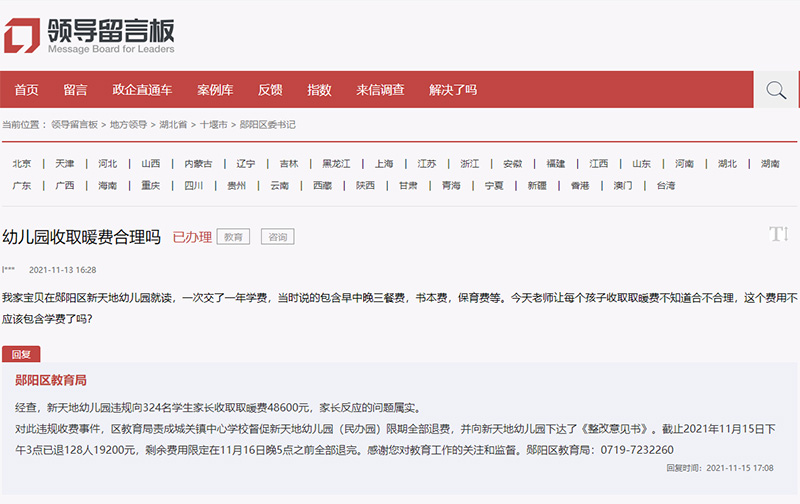Choose the 广东 province link
The image size is (800, 504).
point(22,186)
